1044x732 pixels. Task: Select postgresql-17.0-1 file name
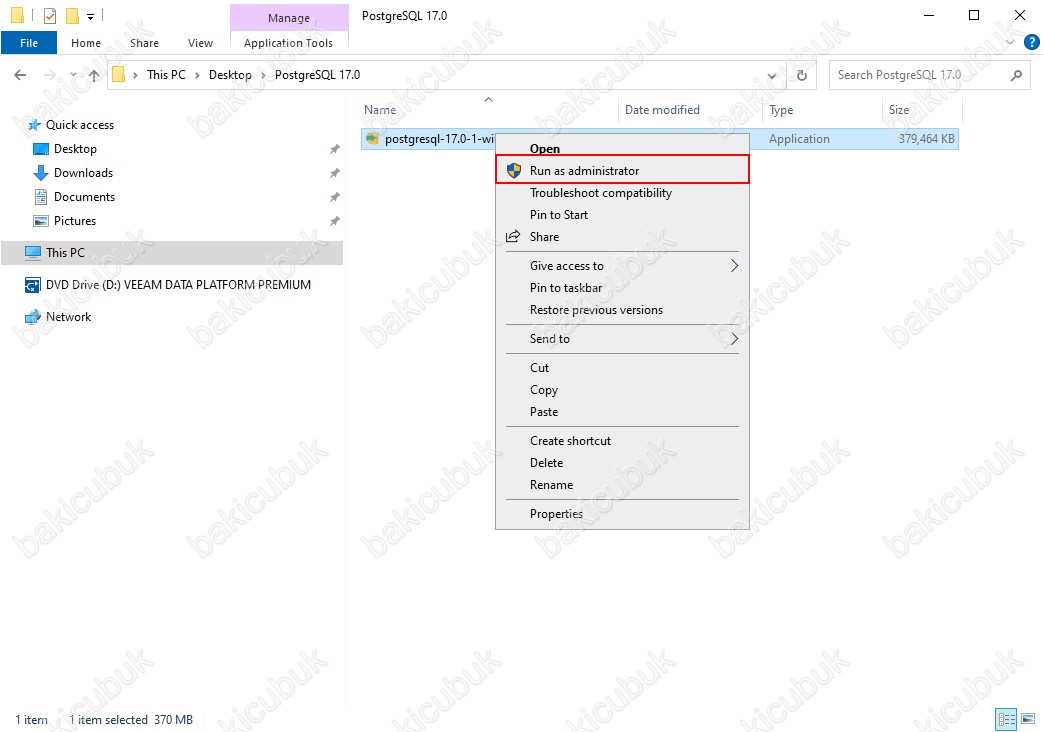[x=439, y=139]
